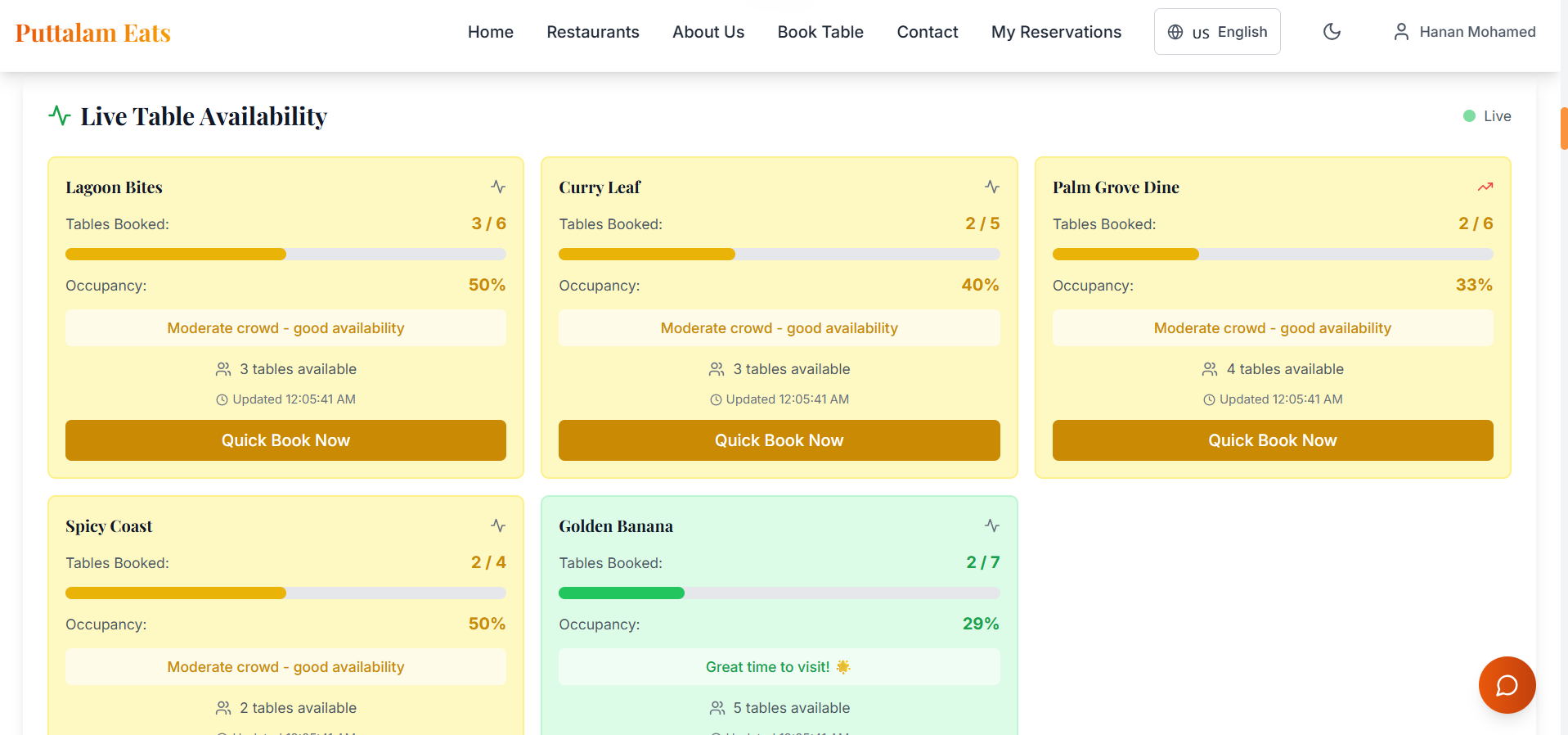The height and width of the screenshot is (735, 1568).
Task: Click the Live indicator label
Action: tap(1497, 116)
